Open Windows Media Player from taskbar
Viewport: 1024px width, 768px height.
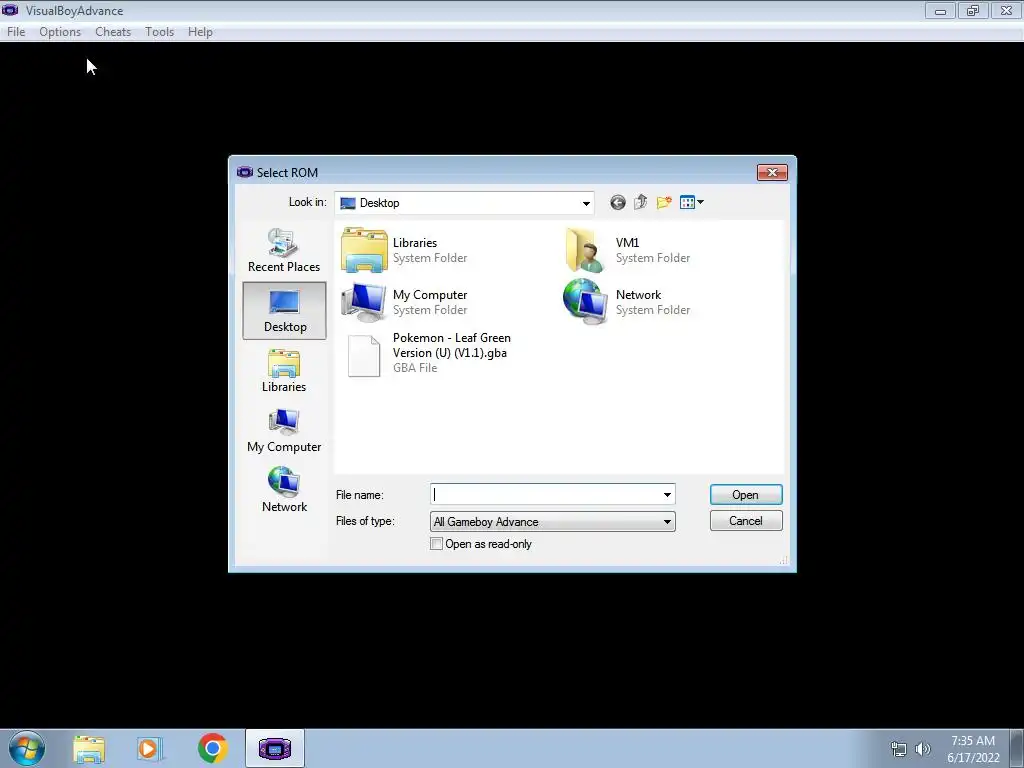(x=149, y=748)
